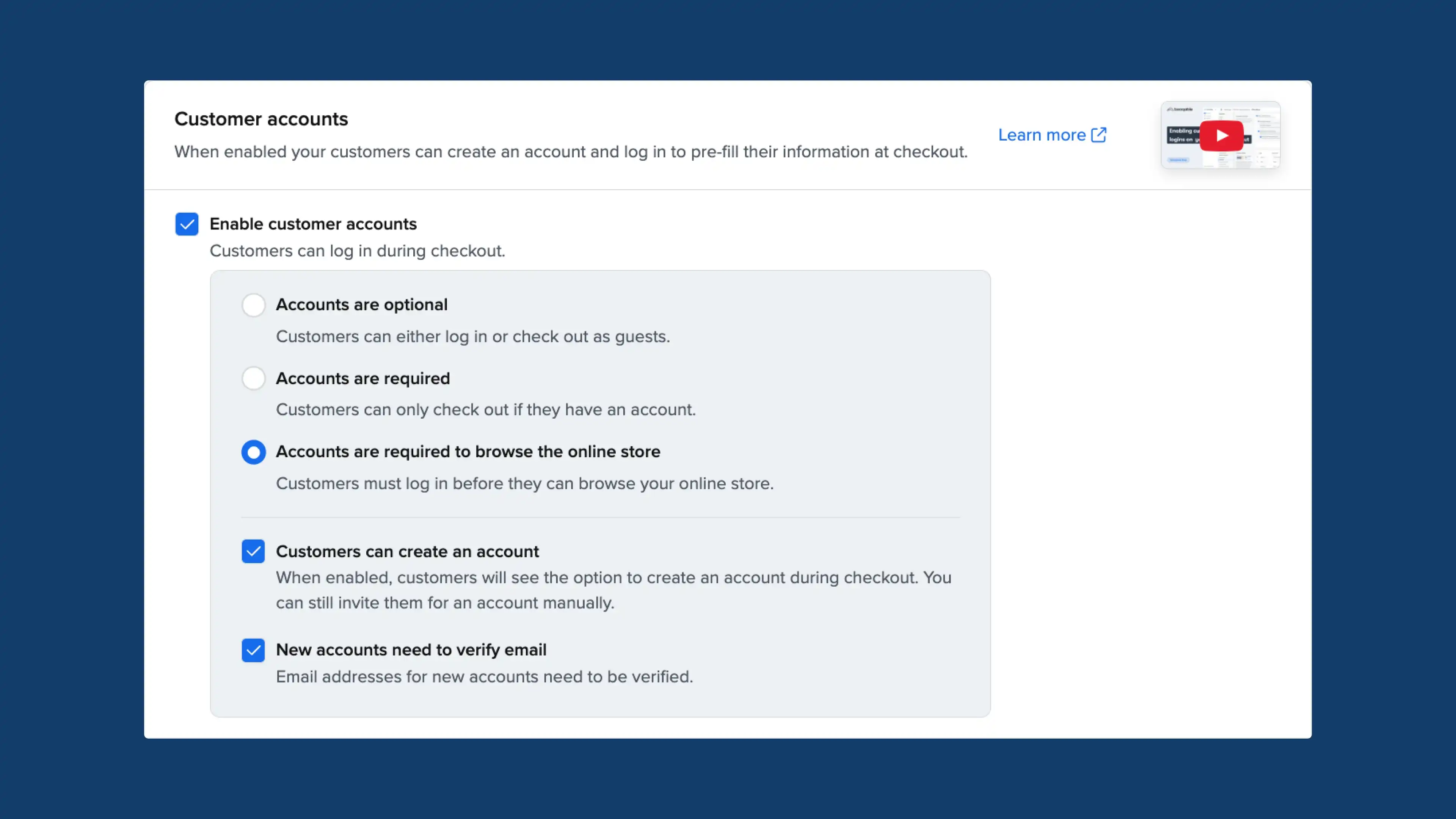Click the checked box icon for Customers can create an account
This screenshot has height=819, width=1456.
tap(253, 551)
